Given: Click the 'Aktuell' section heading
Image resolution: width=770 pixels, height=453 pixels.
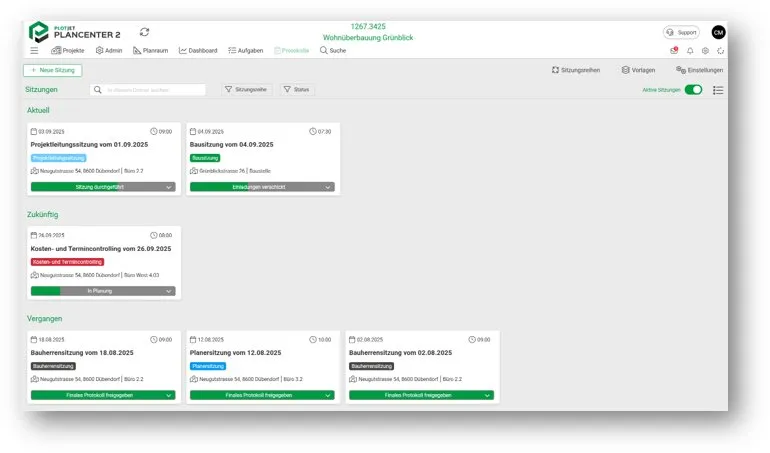Looking at the screenshot, I should [x=38, y=111].
